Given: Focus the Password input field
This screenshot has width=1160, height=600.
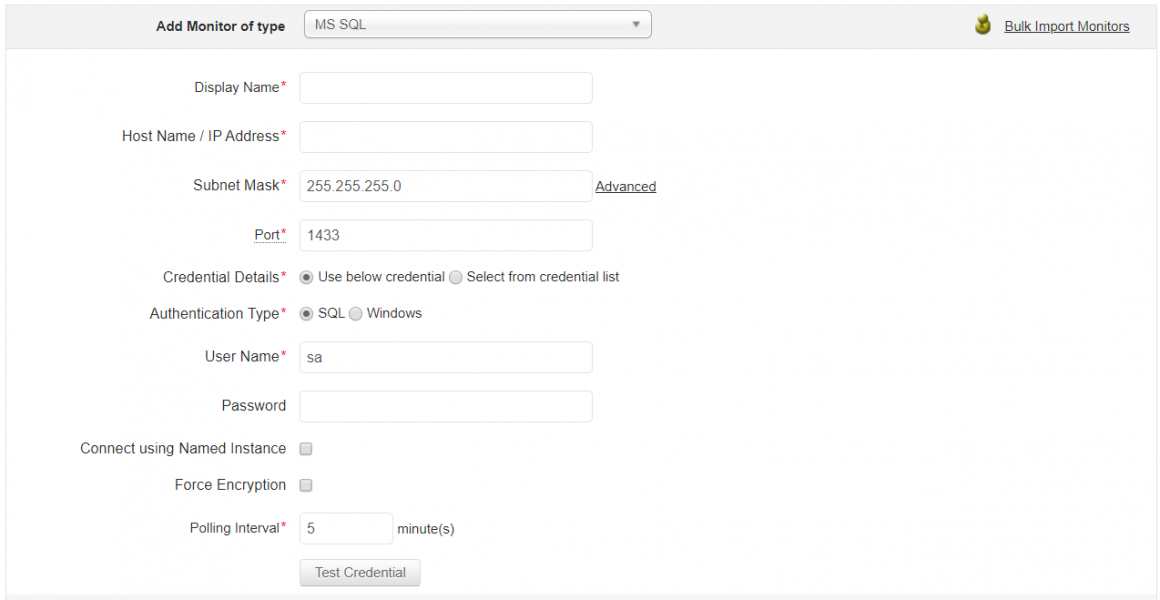Looking at the screenshot, I should [446, 406].
